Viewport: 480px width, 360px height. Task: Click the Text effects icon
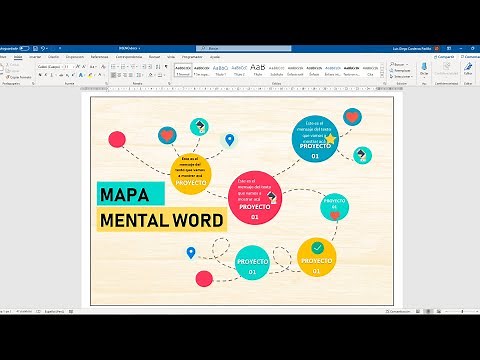pyautogui.click(x=81, y=75)
